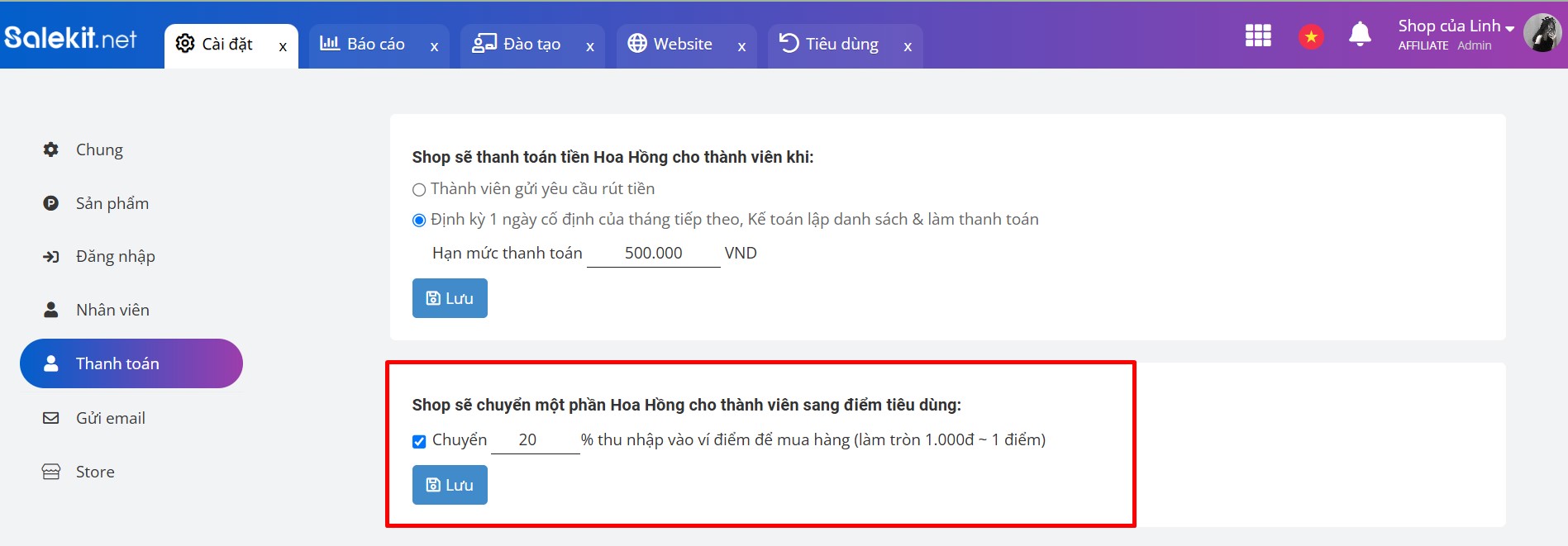
Task: Click the Chung gear icon in sidebar
Action: click(51, 150)
